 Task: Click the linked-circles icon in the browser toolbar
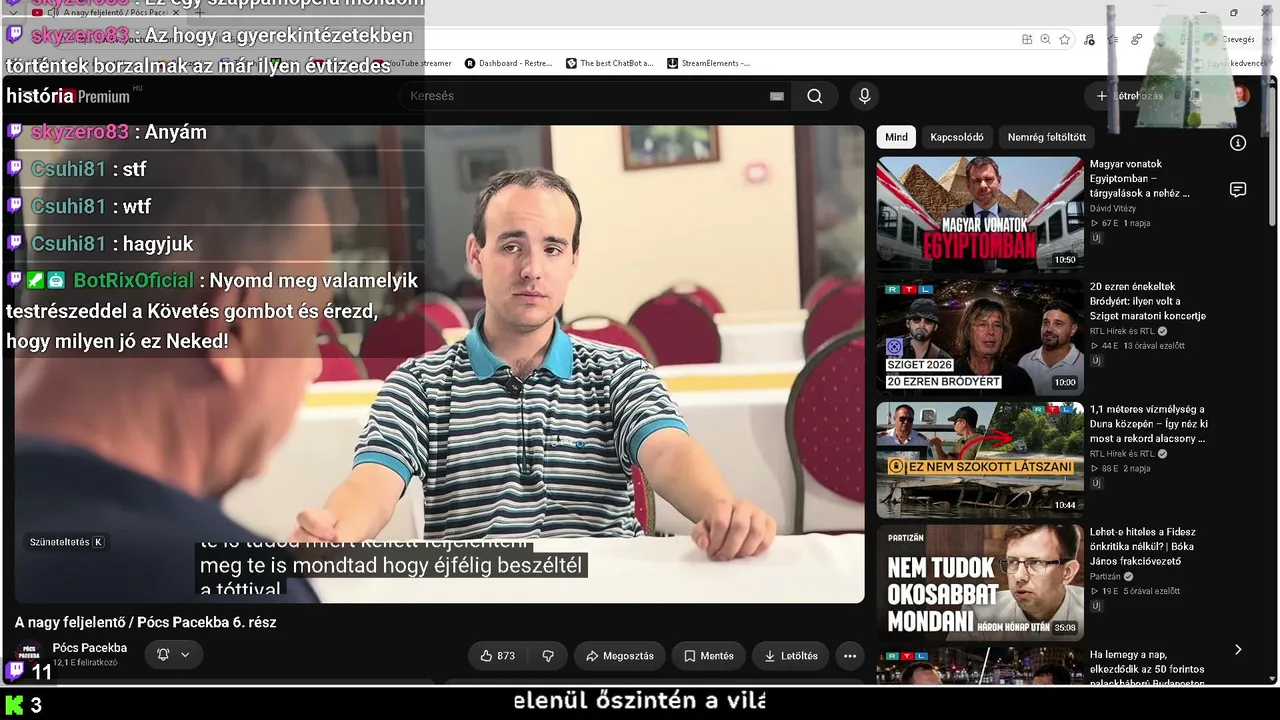(1137, 39)
